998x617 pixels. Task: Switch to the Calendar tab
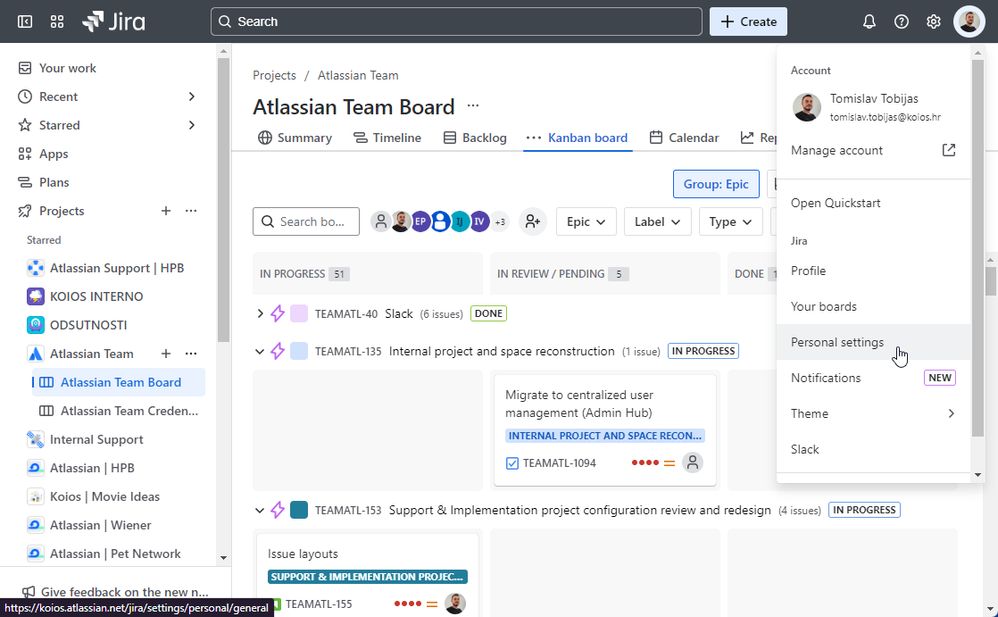[684, 138]
